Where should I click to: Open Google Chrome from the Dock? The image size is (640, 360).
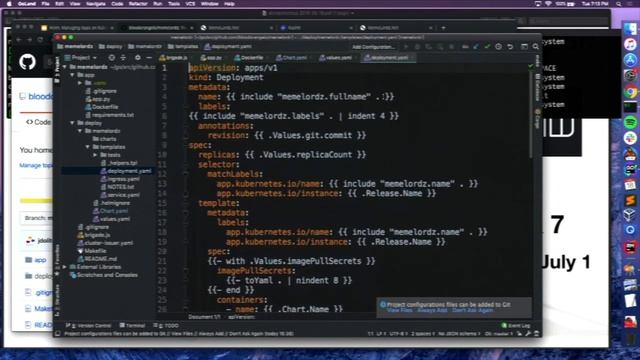(x=630, y=92)
